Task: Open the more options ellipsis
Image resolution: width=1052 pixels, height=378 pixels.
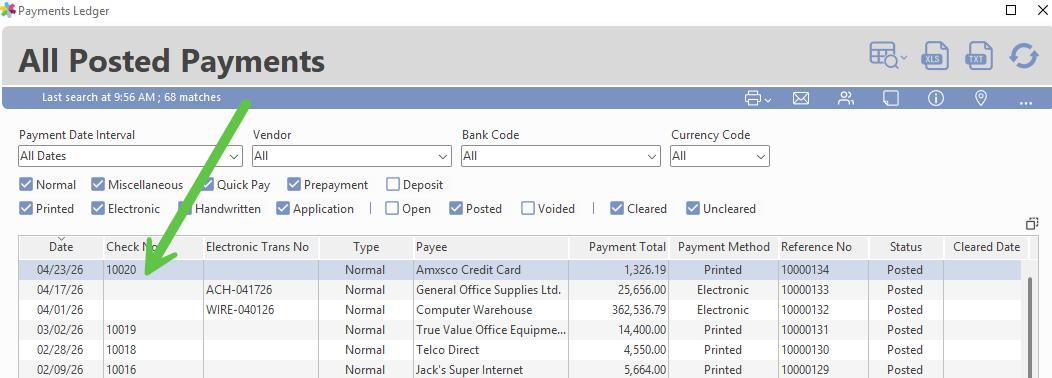Action: [1025, 102]
